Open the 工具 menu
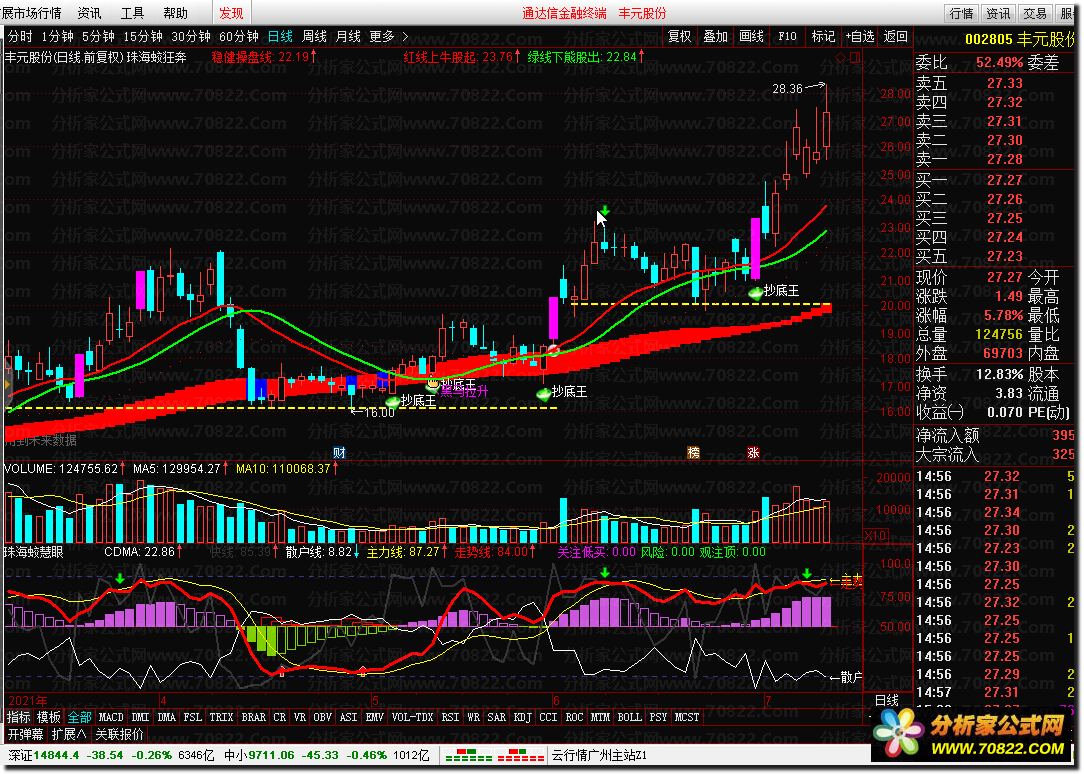 132,13
